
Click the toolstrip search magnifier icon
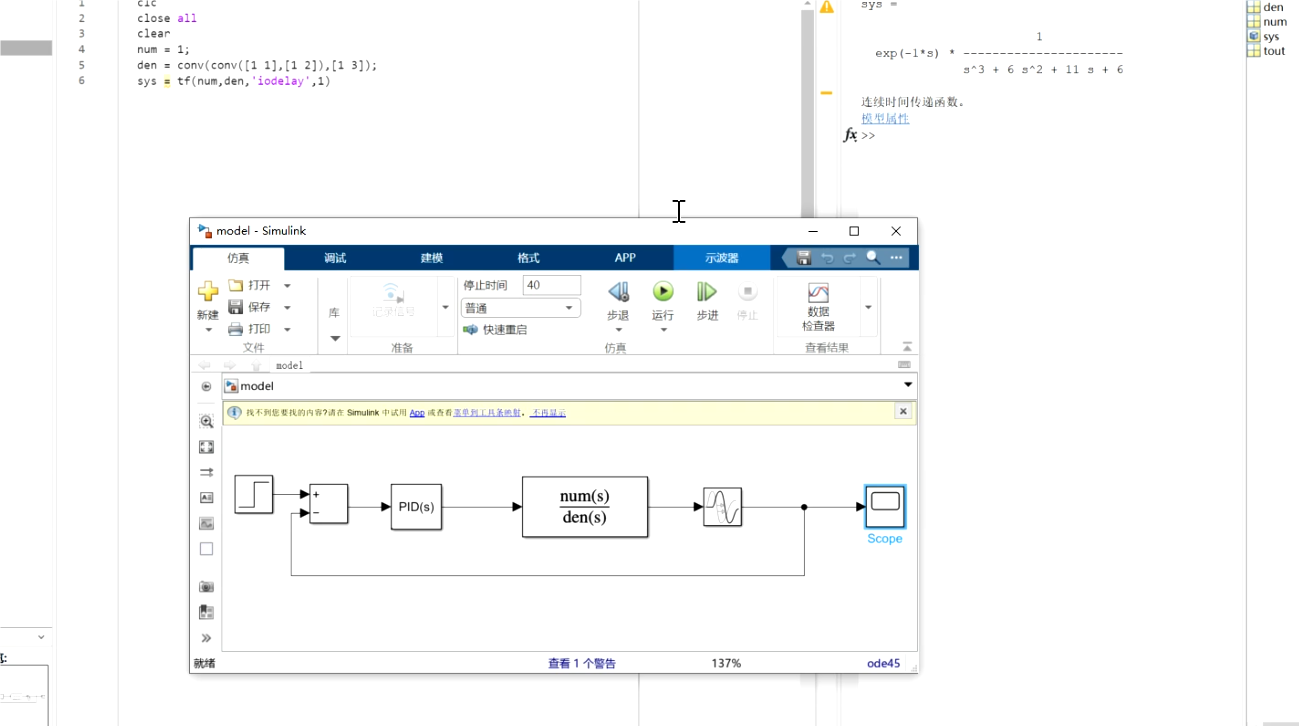[x=873, y=258]
